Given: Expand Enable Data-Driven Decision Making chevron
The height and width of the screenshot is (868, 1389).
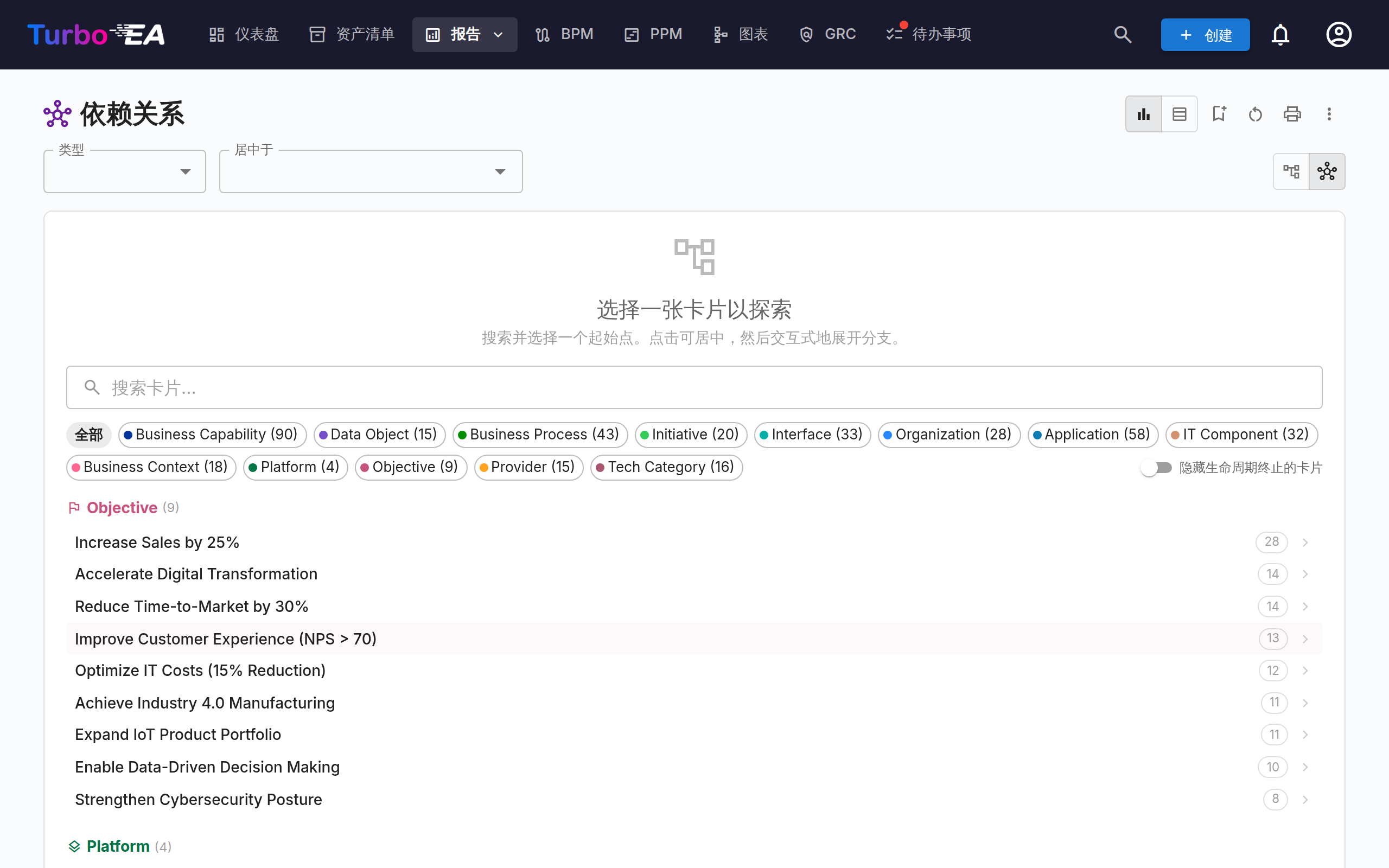Looking at the screenshot, I should (x=1305, y=768).
